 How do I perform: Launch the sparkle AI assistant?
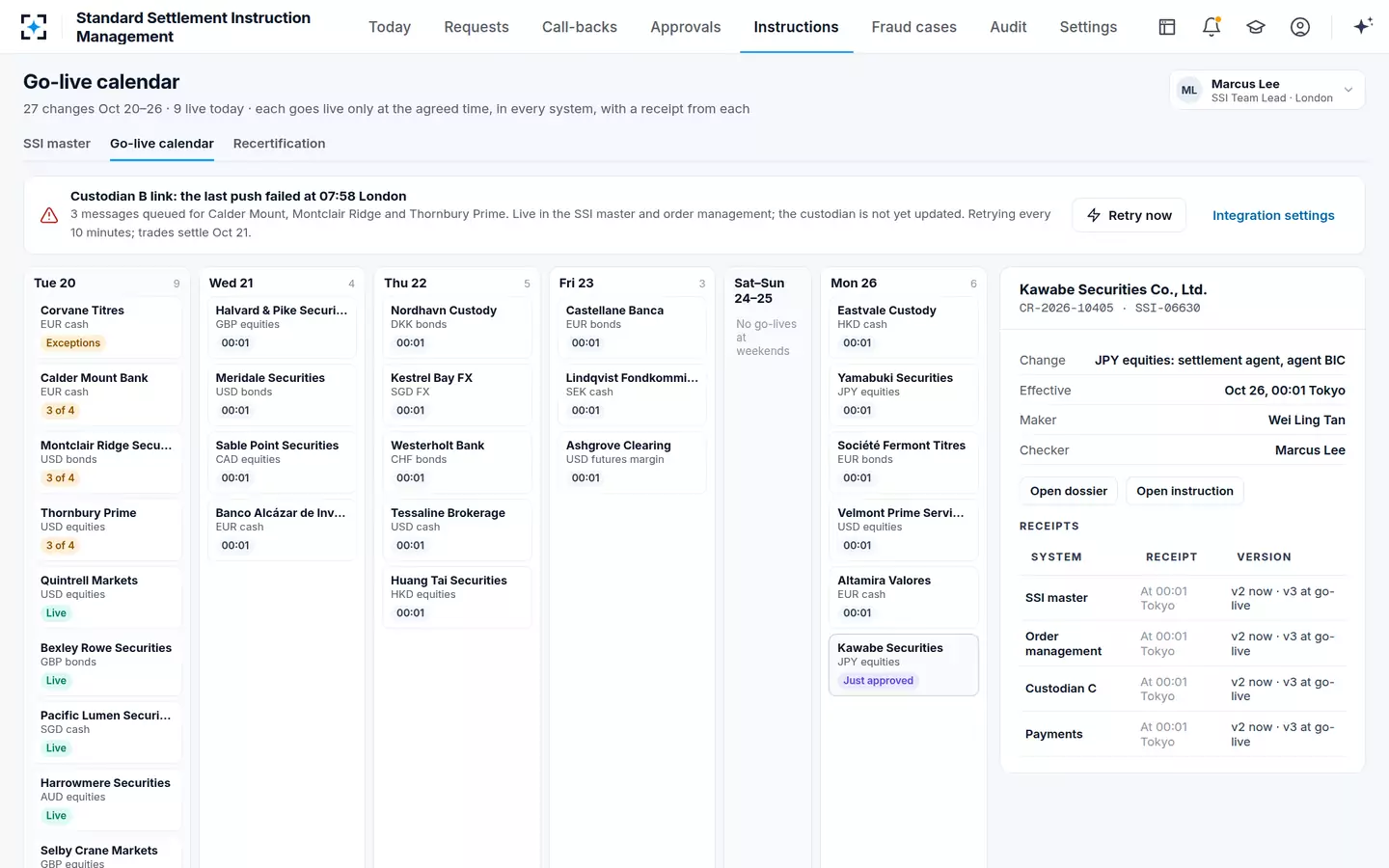pyautogui.click(x=1363, y=27)
